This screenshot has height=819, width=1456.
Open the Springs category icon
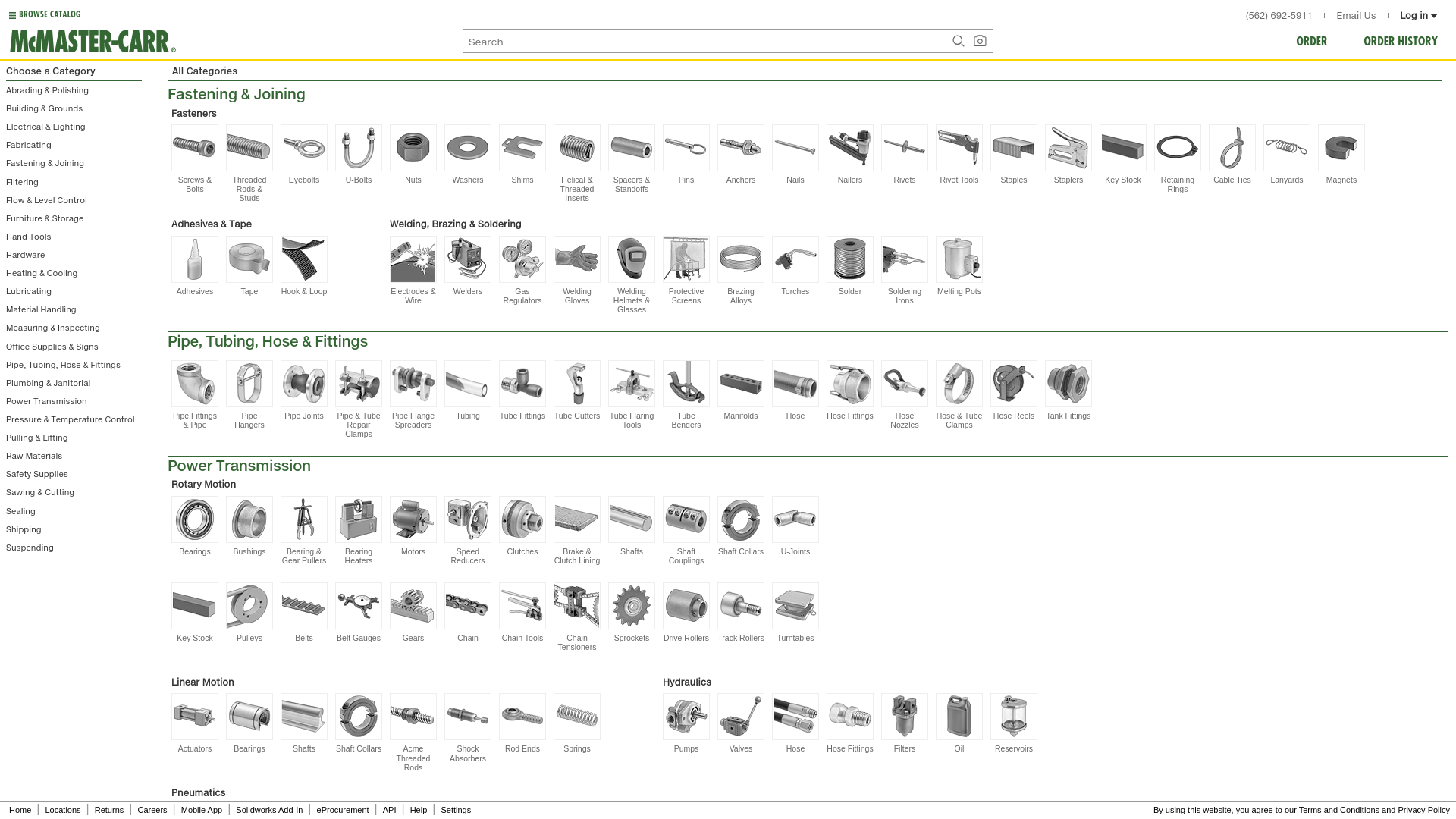click(x=577, y=717)
